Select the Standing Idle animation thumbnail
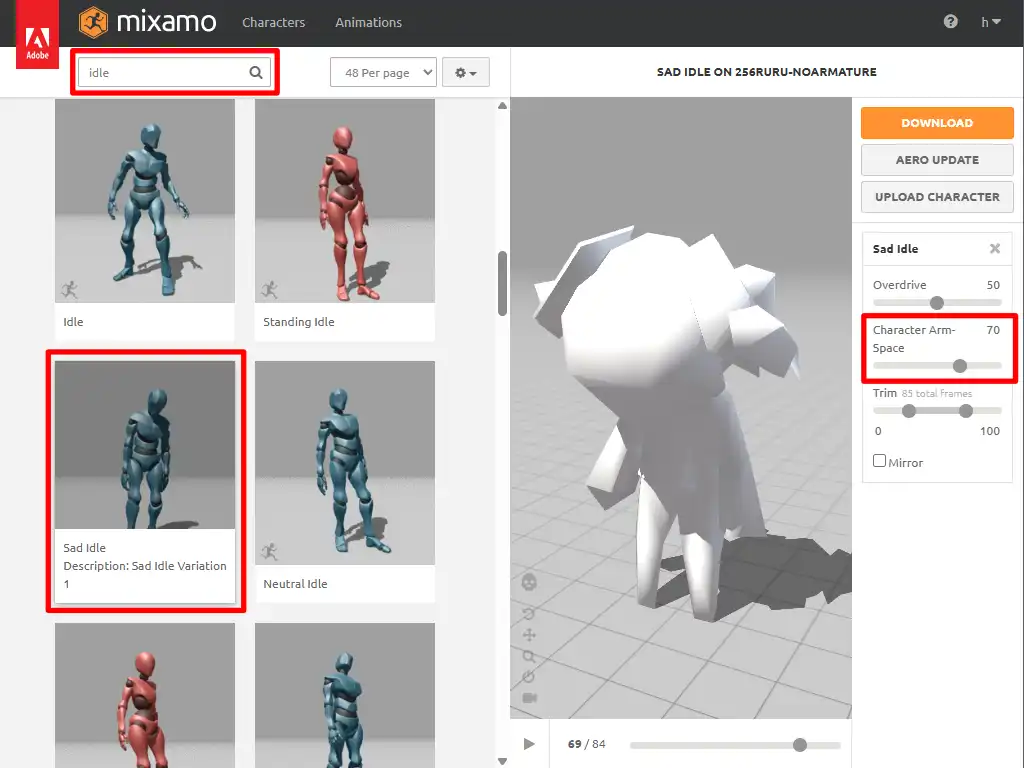1024x768 pixels. click(x=345, y=201)
